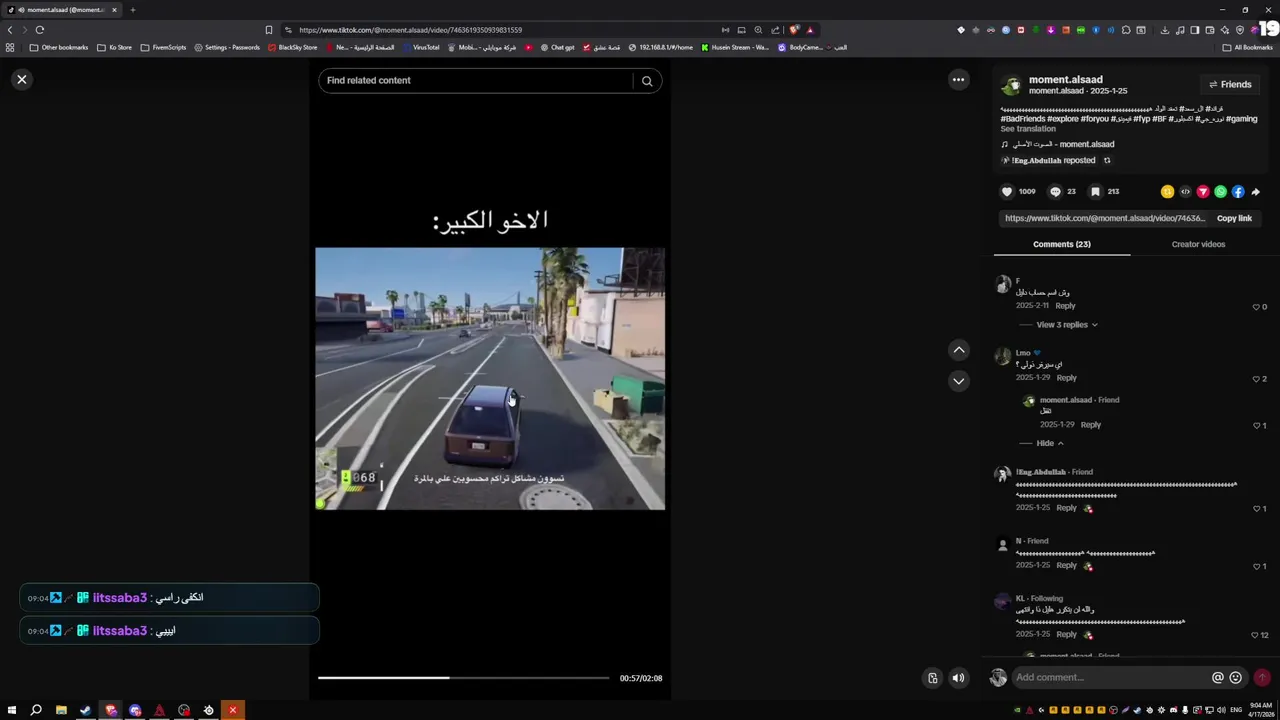Image resolution: width=1280 pixels, height=720 pixels.
Task: Like !Eng.Abdullah's comment heart
Action: (1256, 509)
